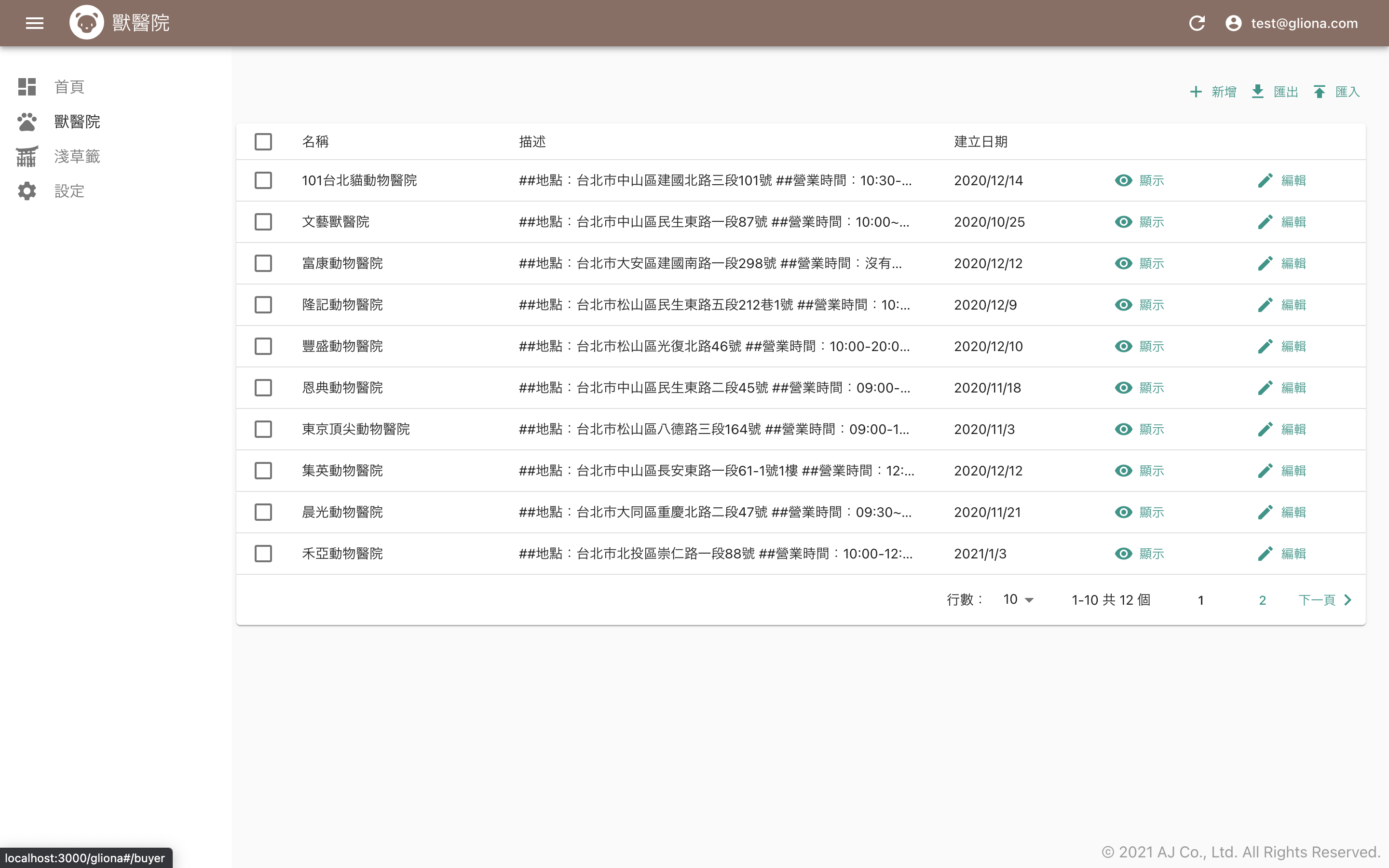
Task: Open the rows-per-page dropdown
Action: pyautogui.click(x=1018, y=600)
